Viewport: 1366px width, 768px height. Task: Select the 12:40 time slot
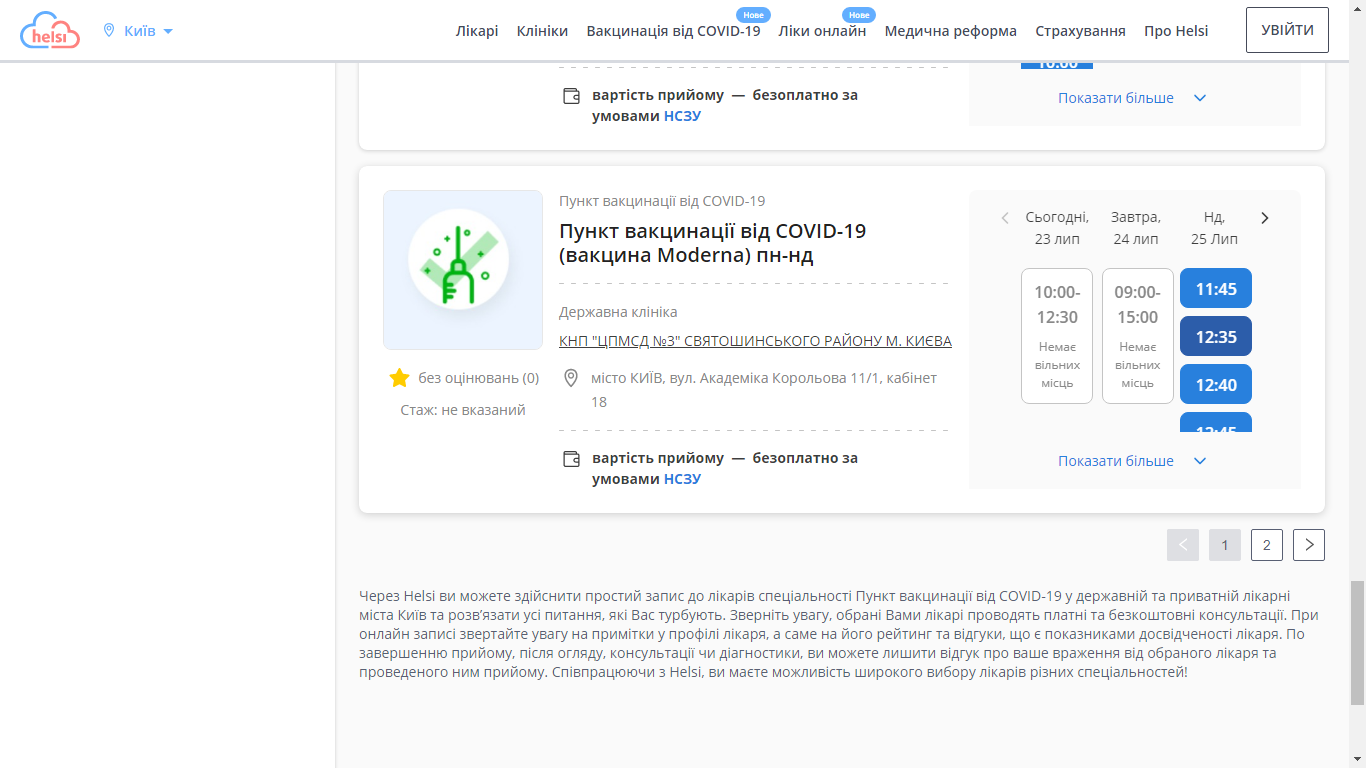coord(1216,385)
